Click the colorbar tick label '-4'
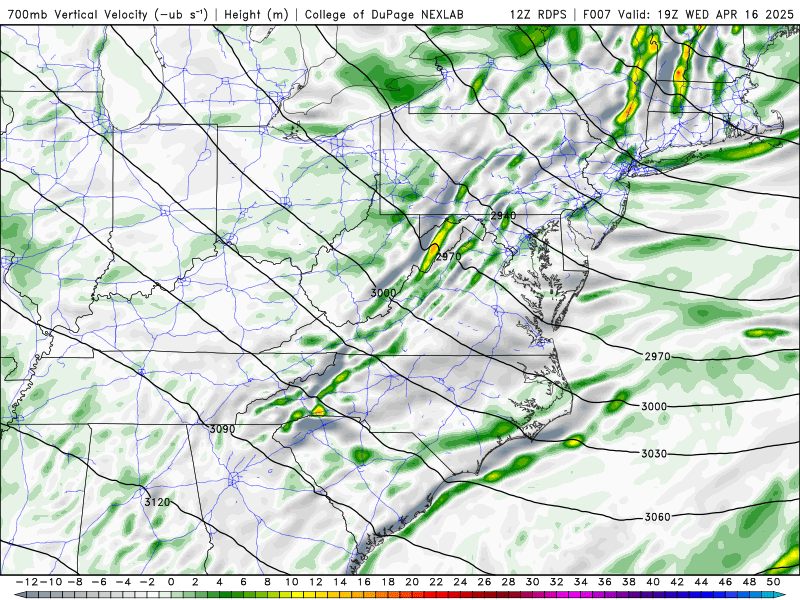 coord(122,582)
